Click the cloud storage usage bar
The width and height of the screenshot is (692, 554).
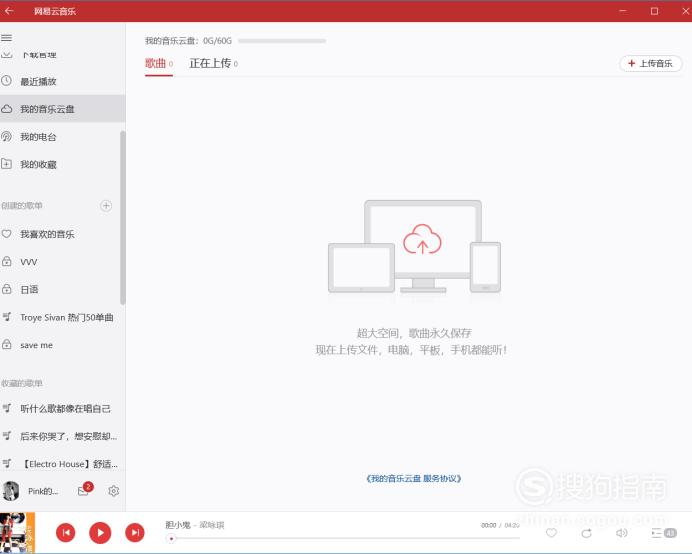tap(282, 41)
